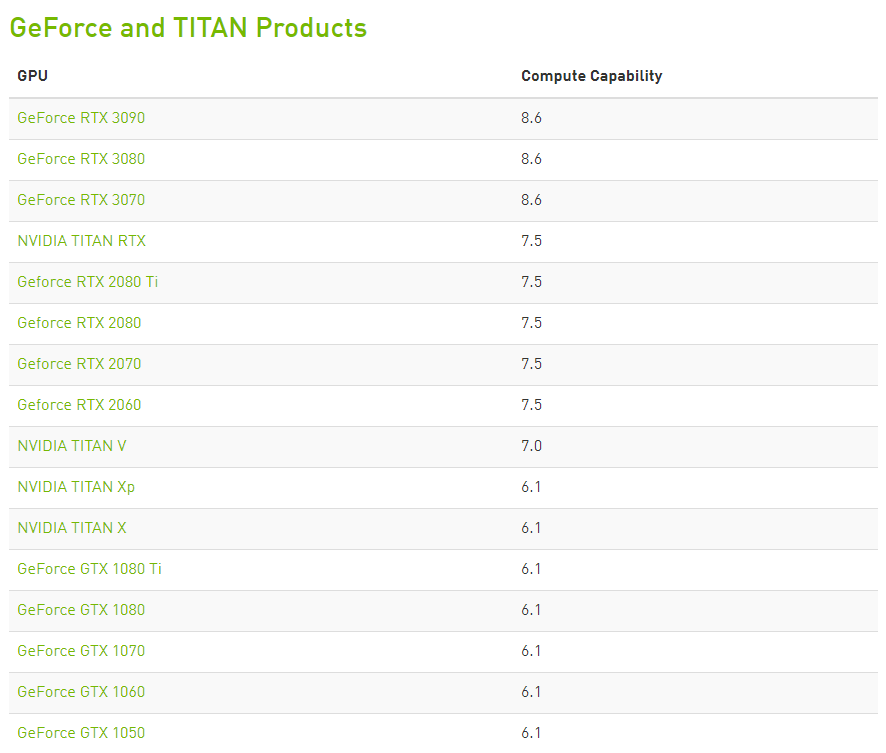Click the 7.5 value for RTX 2070

coord(531,364)
